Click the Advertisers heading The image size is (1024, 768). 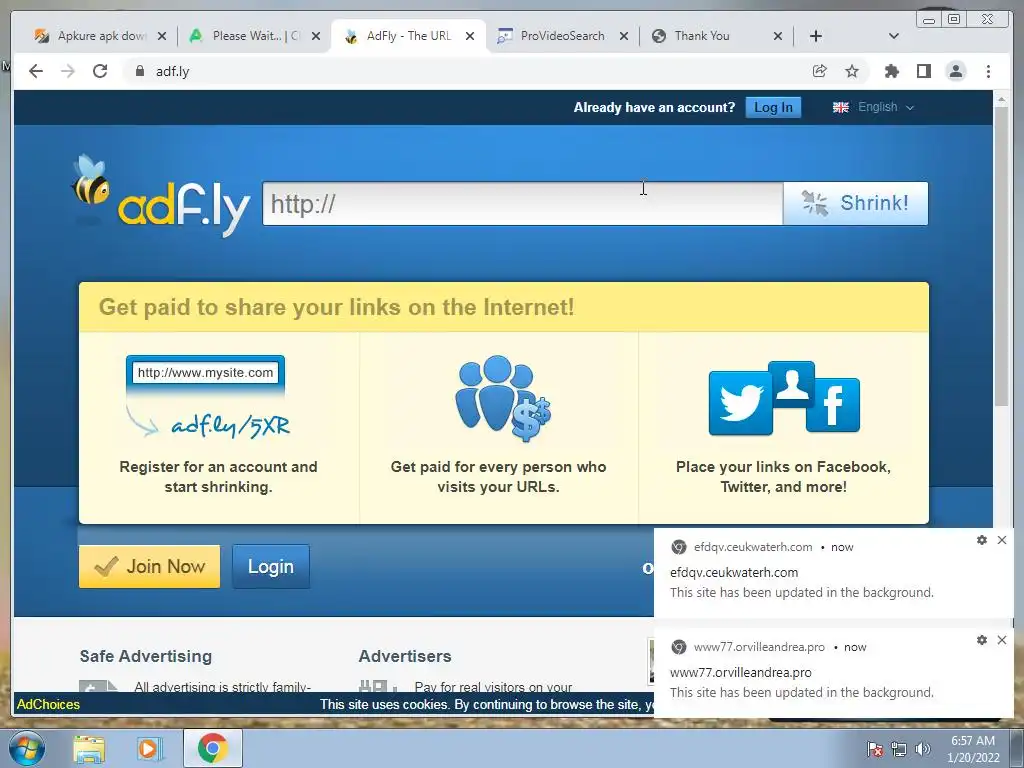click(x=405, y=656)
